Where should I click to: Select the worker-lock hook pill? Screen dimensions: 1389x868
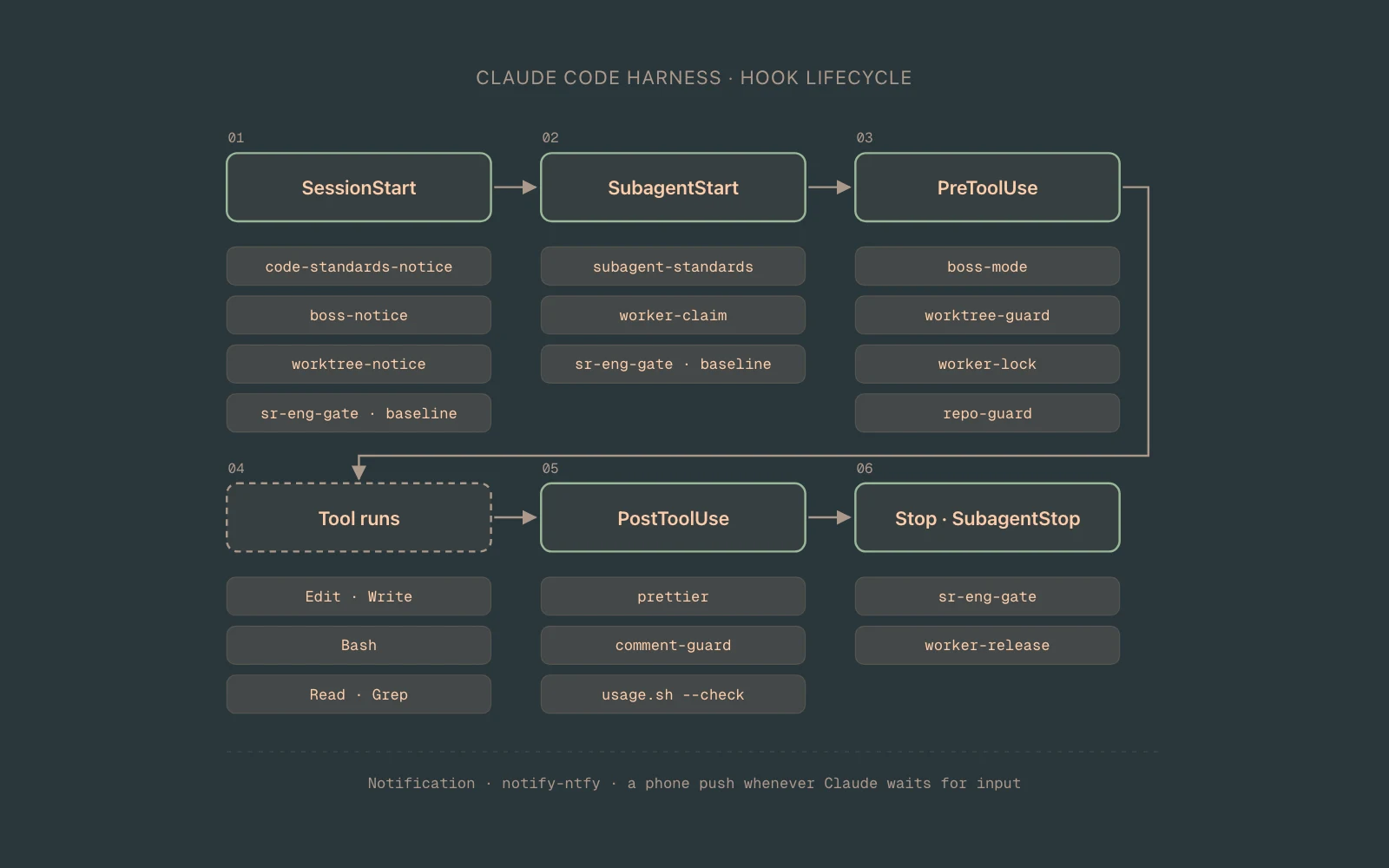click(987, 364)
